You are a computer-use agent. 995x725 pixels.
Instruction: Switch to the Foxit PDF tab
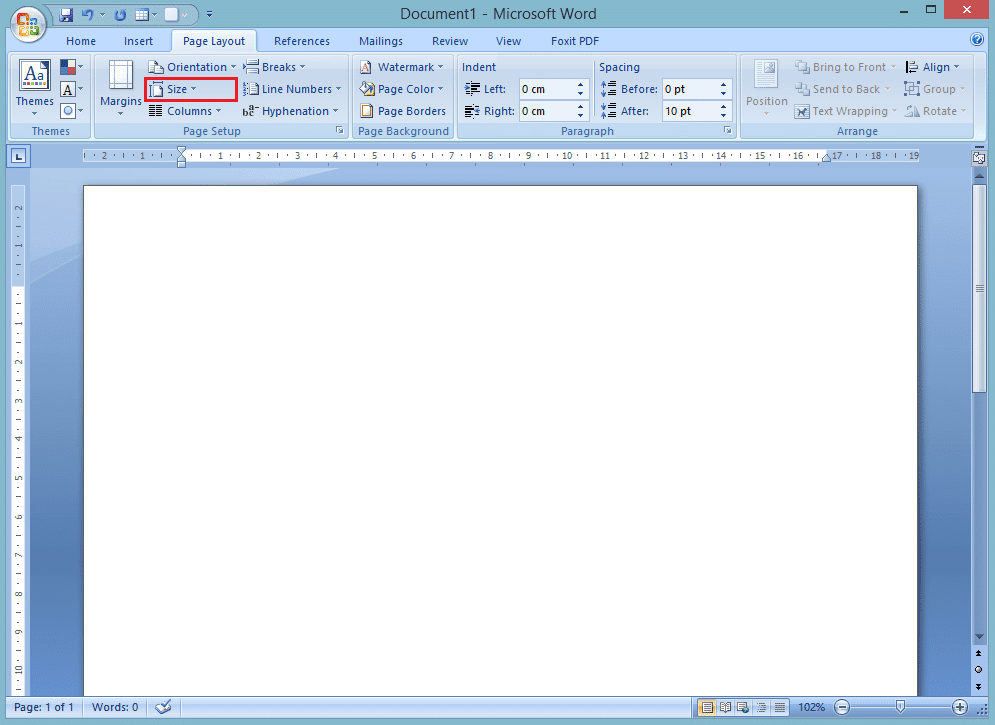click(575, 41)
